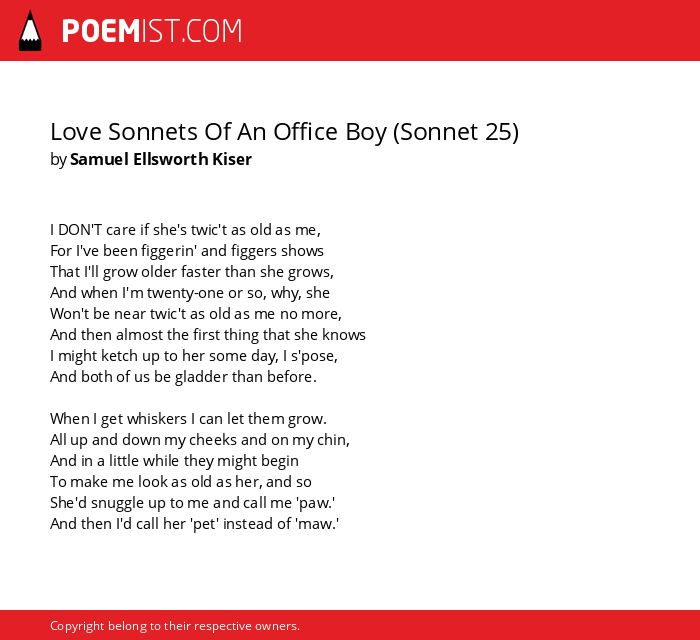Click the poem title Love Sonnets heading
Image resolution: width=700 pixels, height=640 pixels.
tap(284, 132)
